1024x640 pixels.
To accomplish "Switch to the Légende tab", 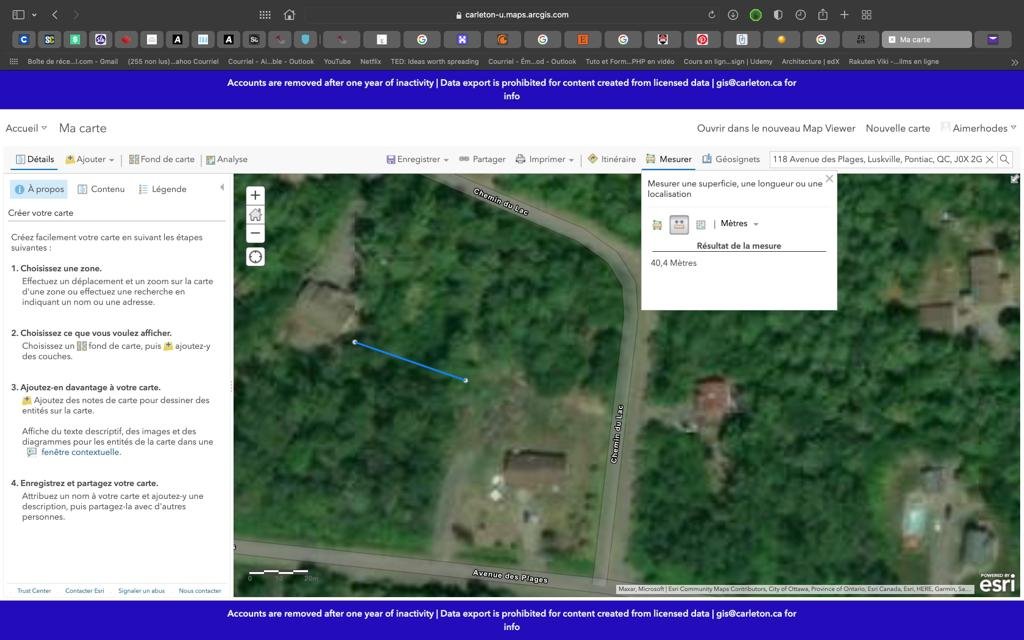I will (162, 189).
